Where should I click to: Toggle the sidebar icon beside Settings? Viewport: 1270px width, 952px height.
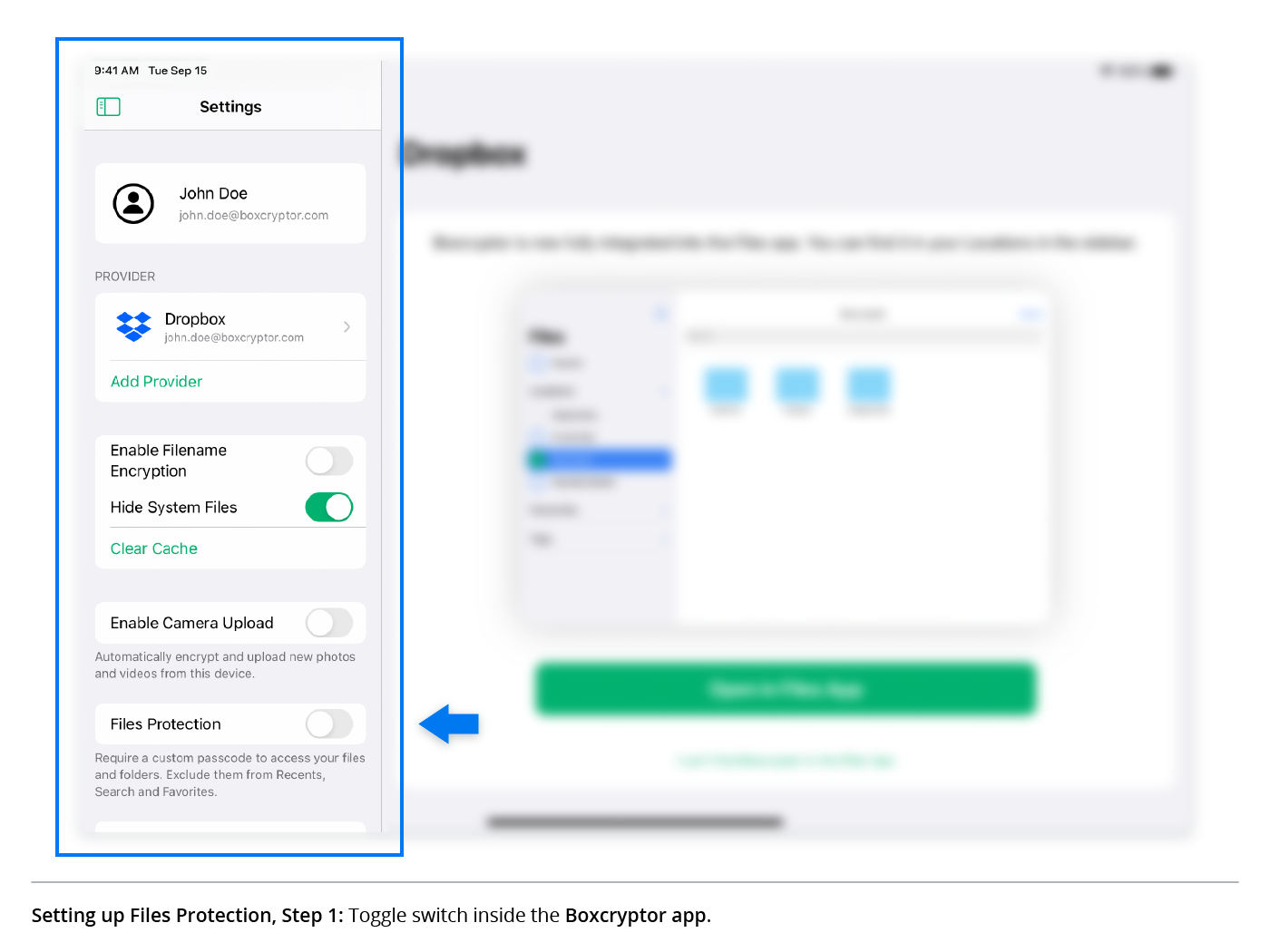[108, 107]
